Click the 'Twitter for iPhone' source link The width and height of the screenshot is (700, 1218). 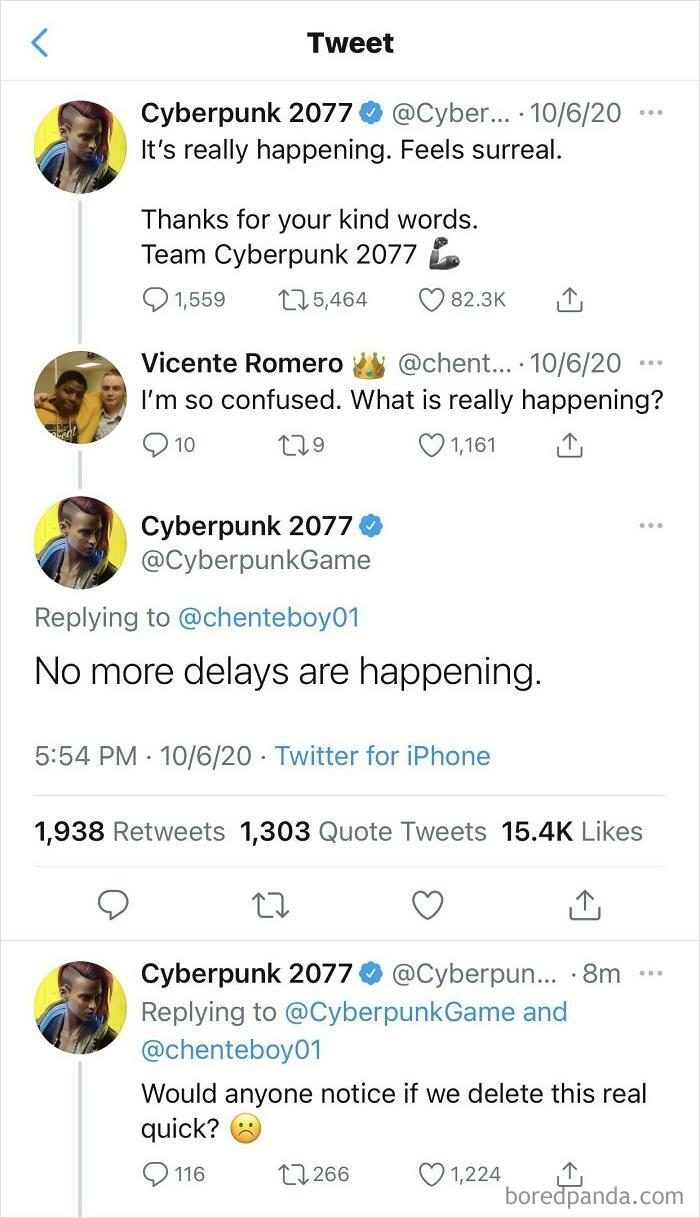click(382, 756)
